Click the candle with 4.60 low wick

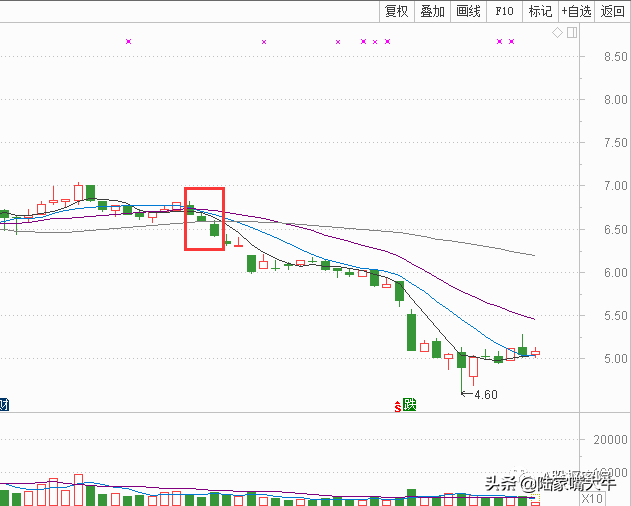(461, 360)
